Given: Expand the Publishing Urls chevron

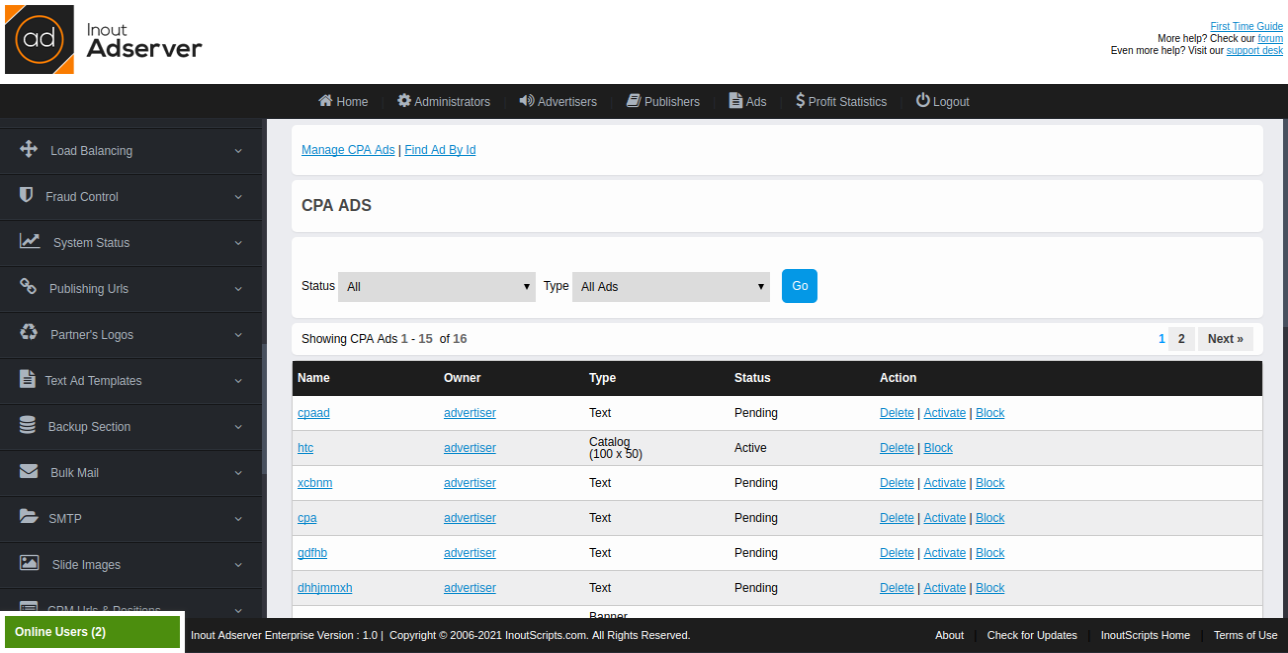Looking at the screenshot, I should (238, 289).
